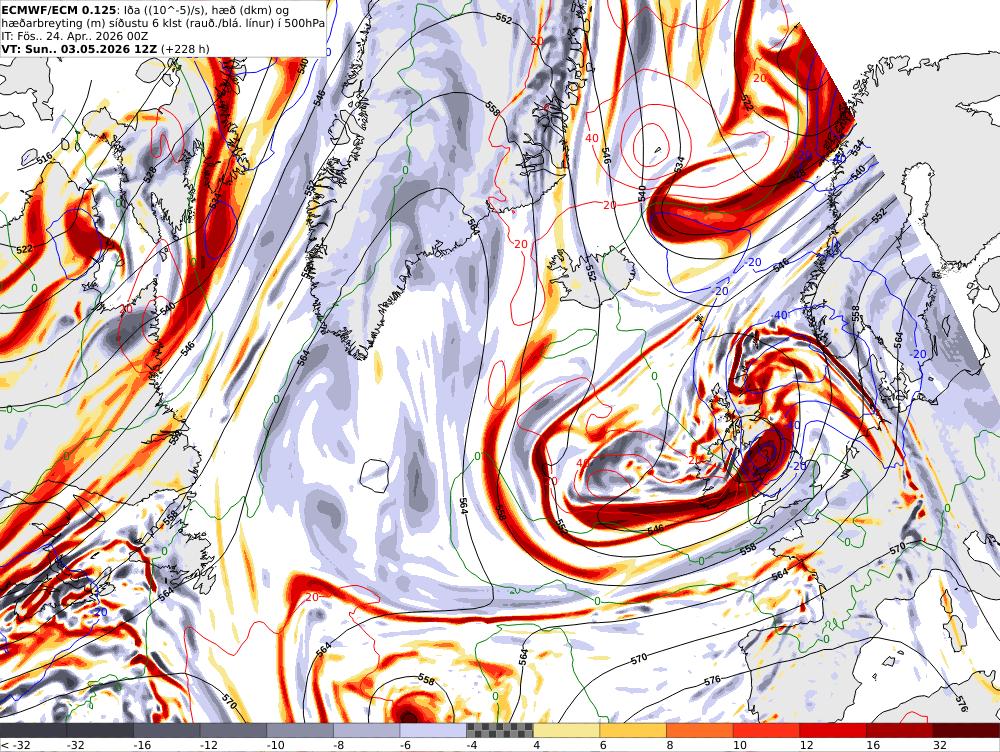
Task: Click the darkest gray swatch above '< -32'
Action: pos(33,731)
